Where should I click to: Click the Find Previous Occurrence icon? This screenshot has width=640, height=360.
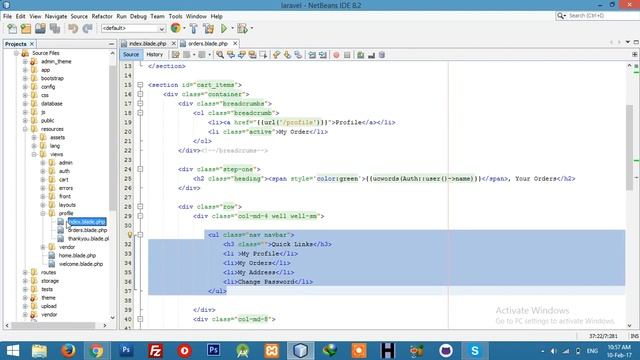pos(231,55)
